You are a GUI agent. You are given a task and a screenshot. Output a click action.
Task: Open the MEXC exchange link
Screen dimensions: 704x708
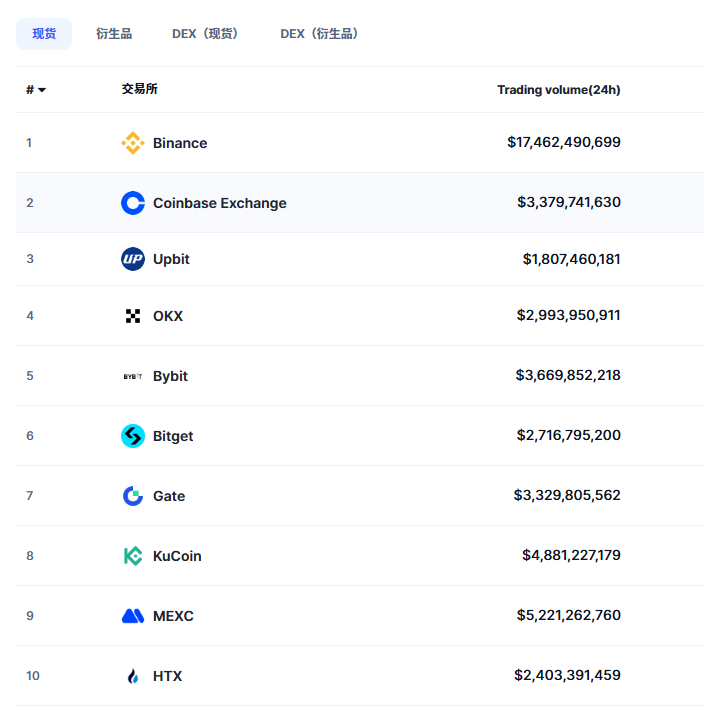[173, 616]
